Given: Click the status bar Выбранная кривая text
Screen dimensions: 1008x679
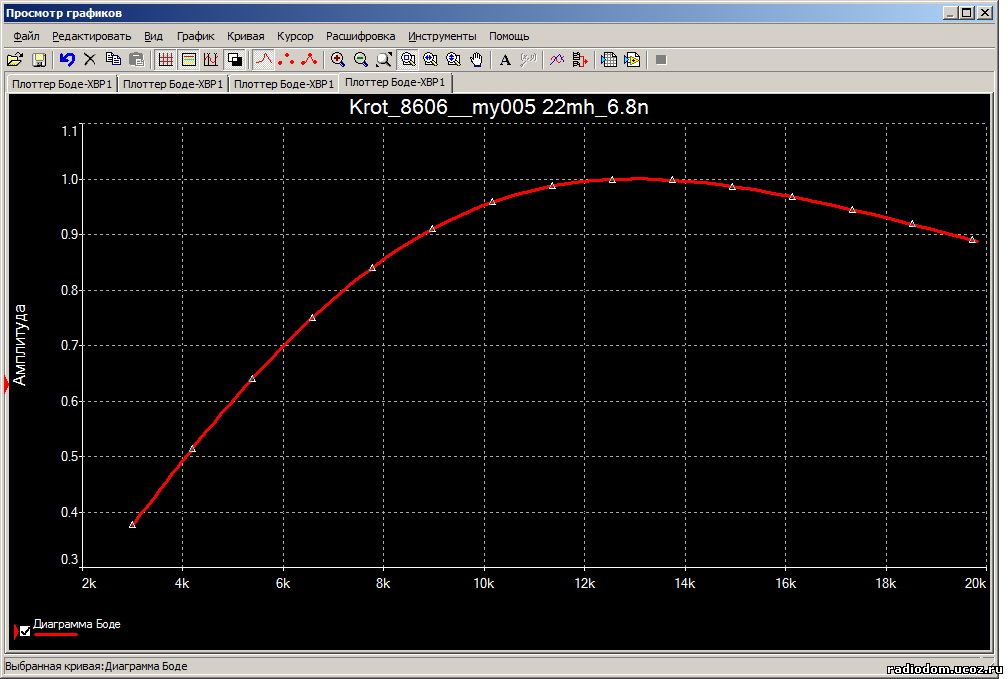Looking at the screenshot, I should pyautogui.click(x=96, y=666).
